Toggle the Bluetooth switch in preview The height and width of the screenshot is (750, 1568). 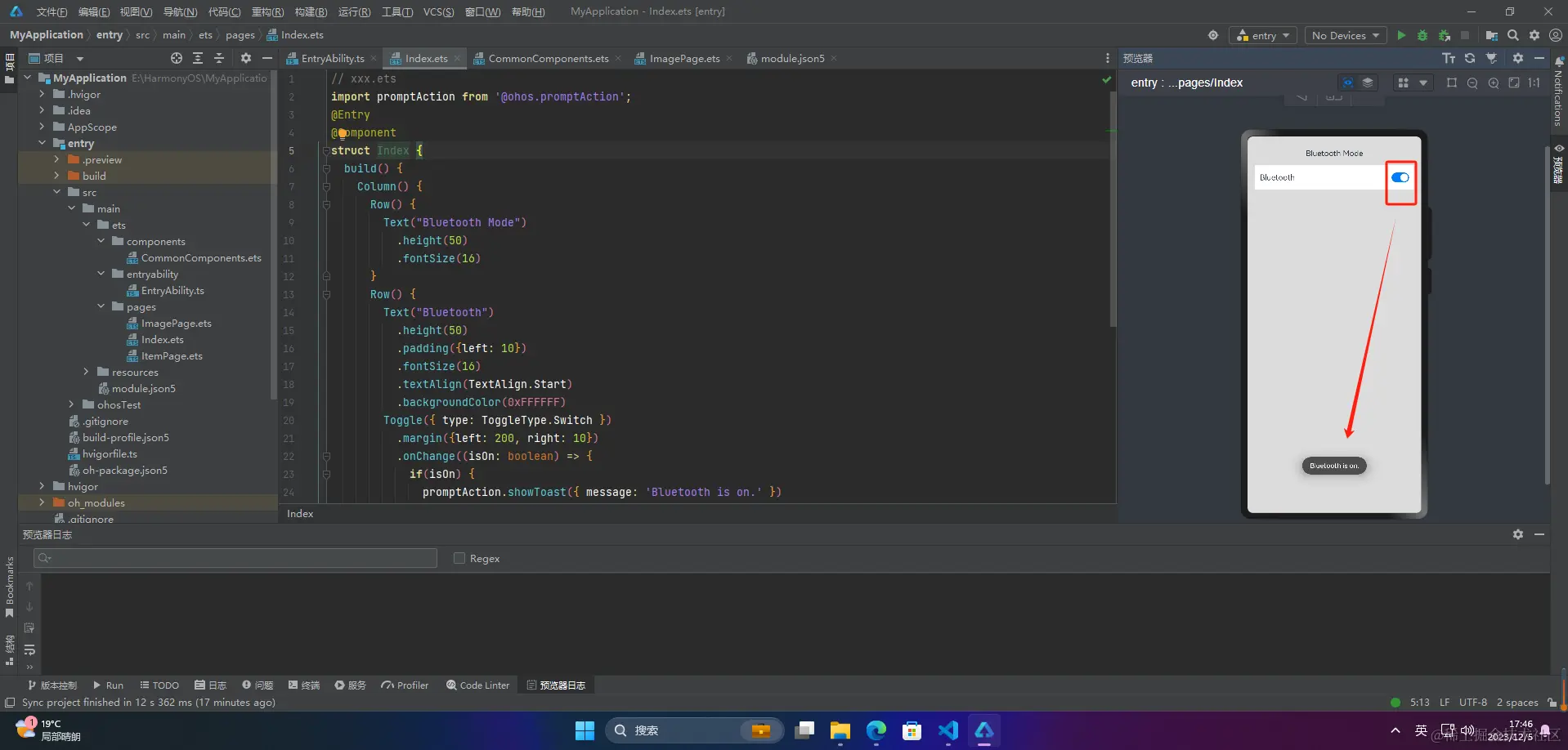[1400, 177]
